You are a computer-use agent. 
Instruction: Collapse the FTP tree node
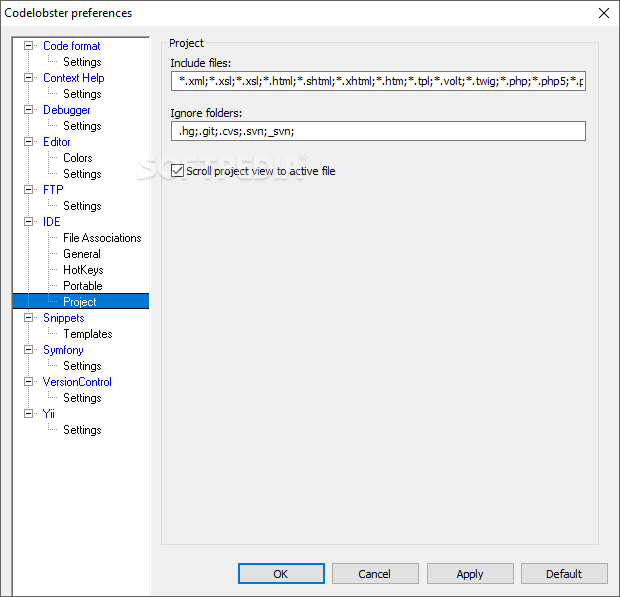pos(28,190)
